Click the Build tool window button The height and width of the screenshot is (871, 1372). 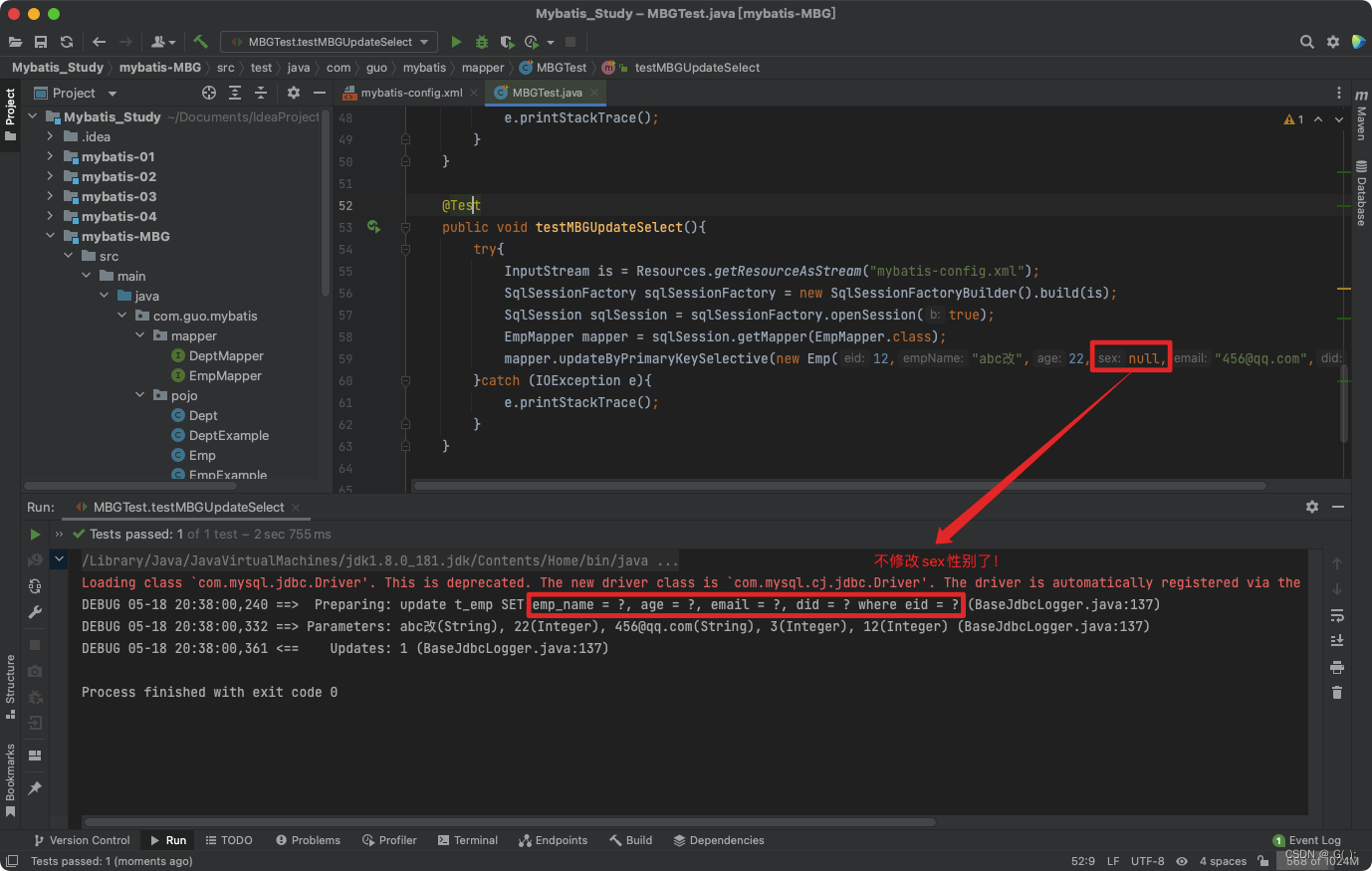tap(631, 840)
